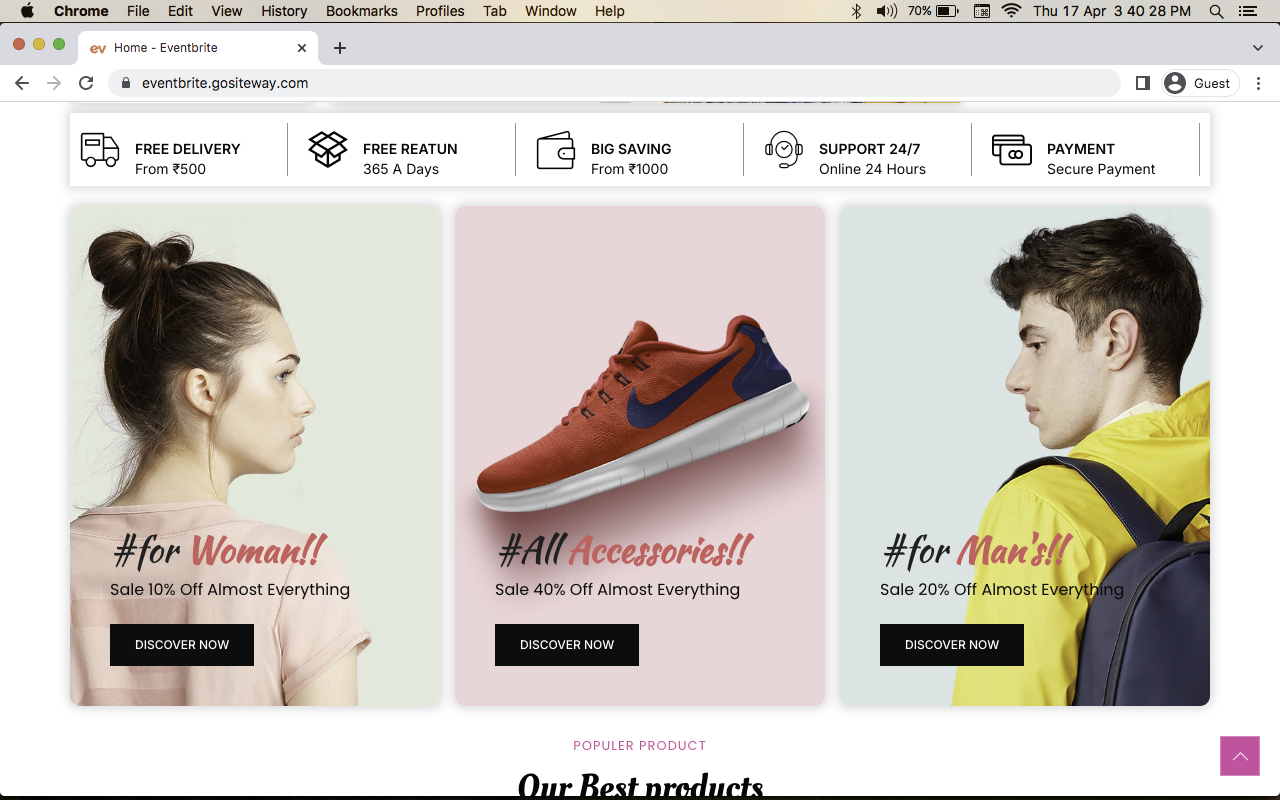Click the pink scroll-to-top arrow button
Screen dimensions: 1280x800
point(1240,756)
